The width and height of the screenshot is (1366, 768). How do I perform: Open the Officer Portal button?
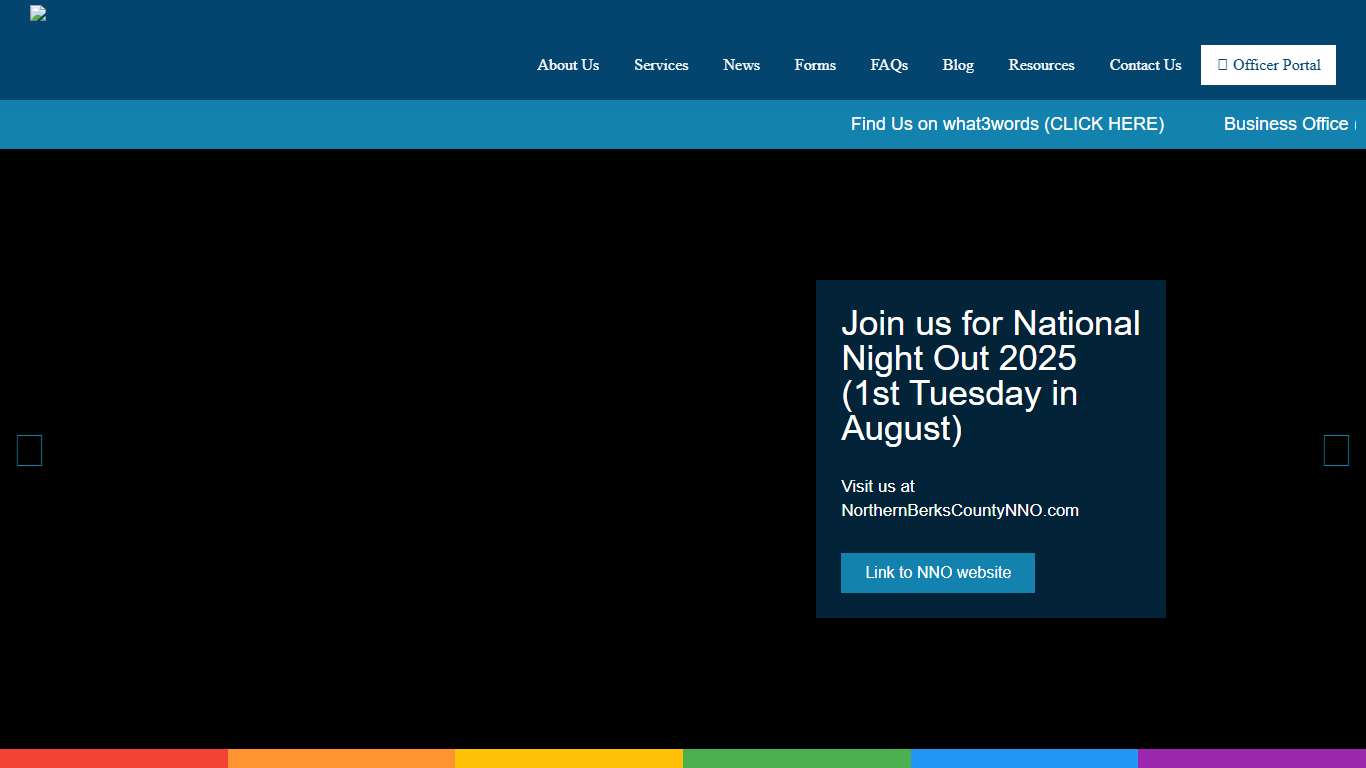click(x=1268, y=65)
